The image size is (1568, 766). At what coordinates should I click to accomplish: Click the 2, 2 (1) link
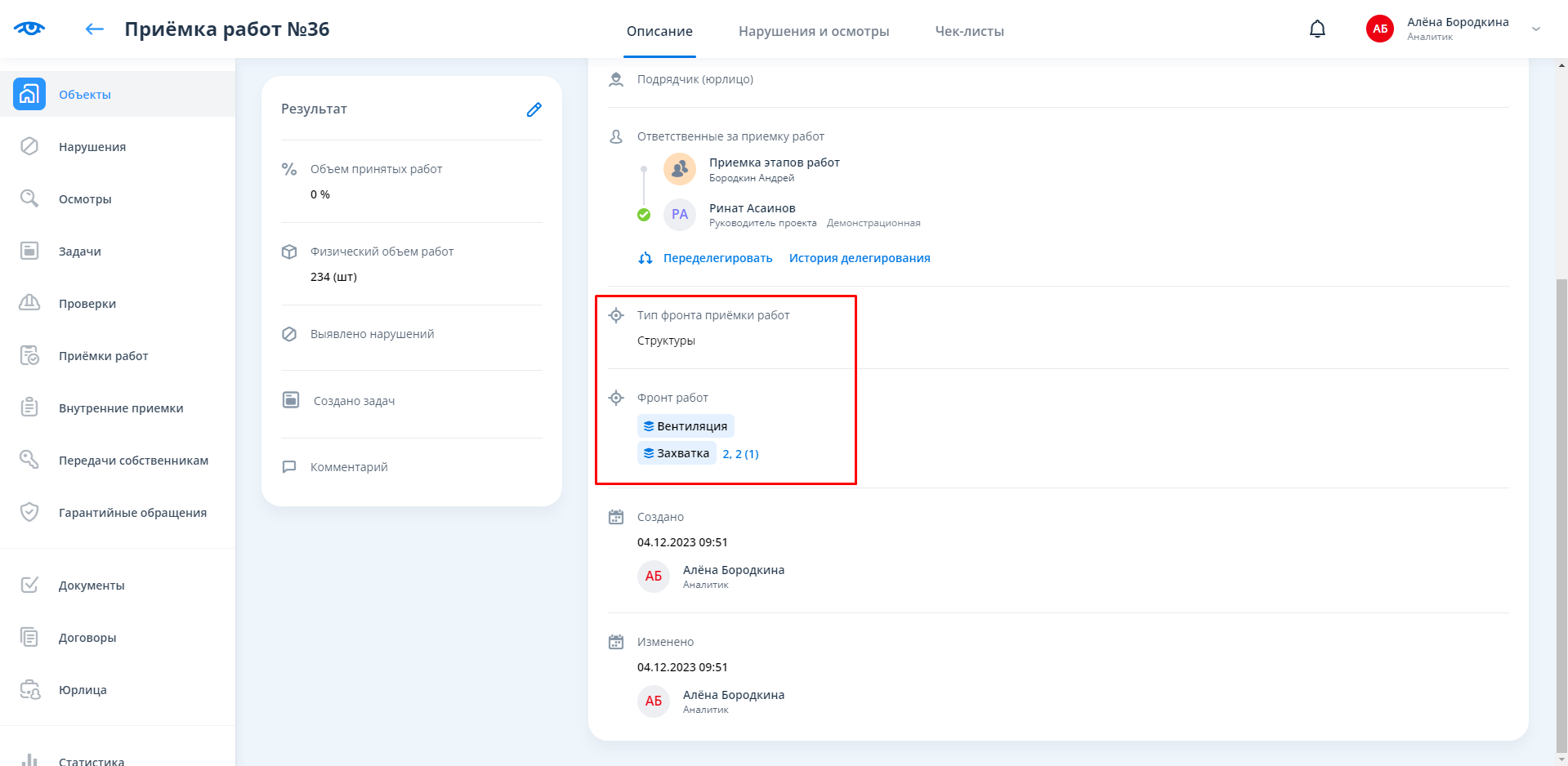[740, 454]
